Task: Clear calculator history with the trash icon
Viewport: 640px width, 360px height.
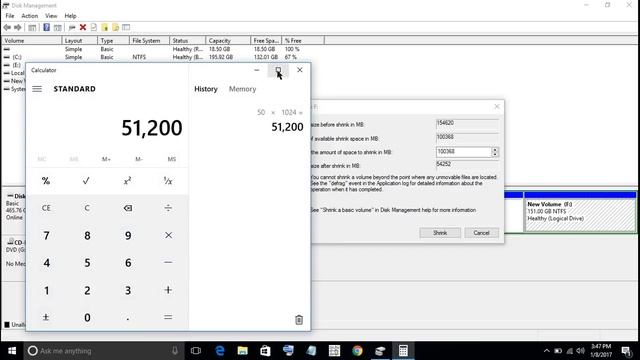Action: click(x=299, y=320)
